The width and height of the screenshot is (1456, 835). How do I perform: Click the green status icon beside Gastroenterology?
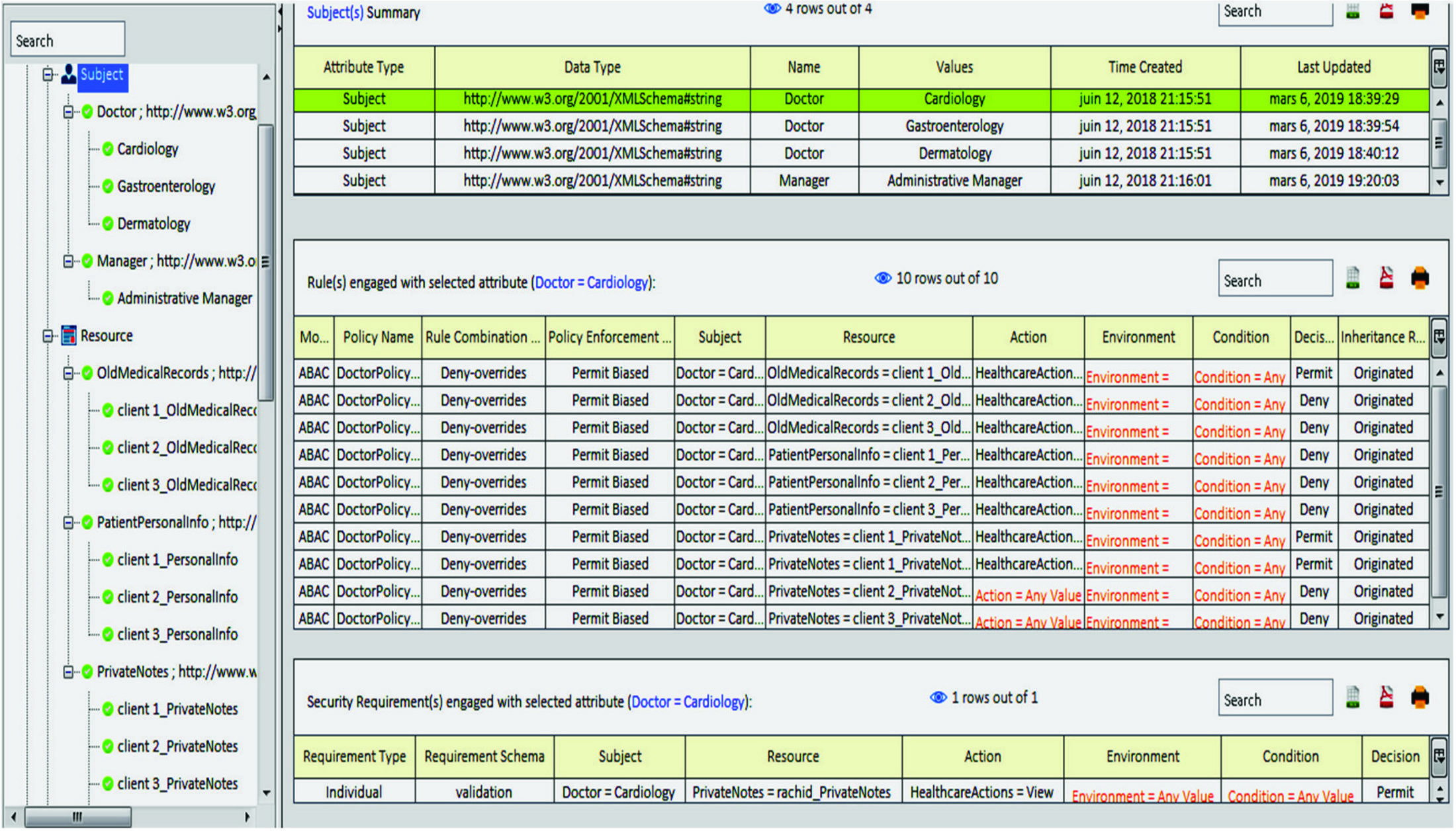click(108, 187)
